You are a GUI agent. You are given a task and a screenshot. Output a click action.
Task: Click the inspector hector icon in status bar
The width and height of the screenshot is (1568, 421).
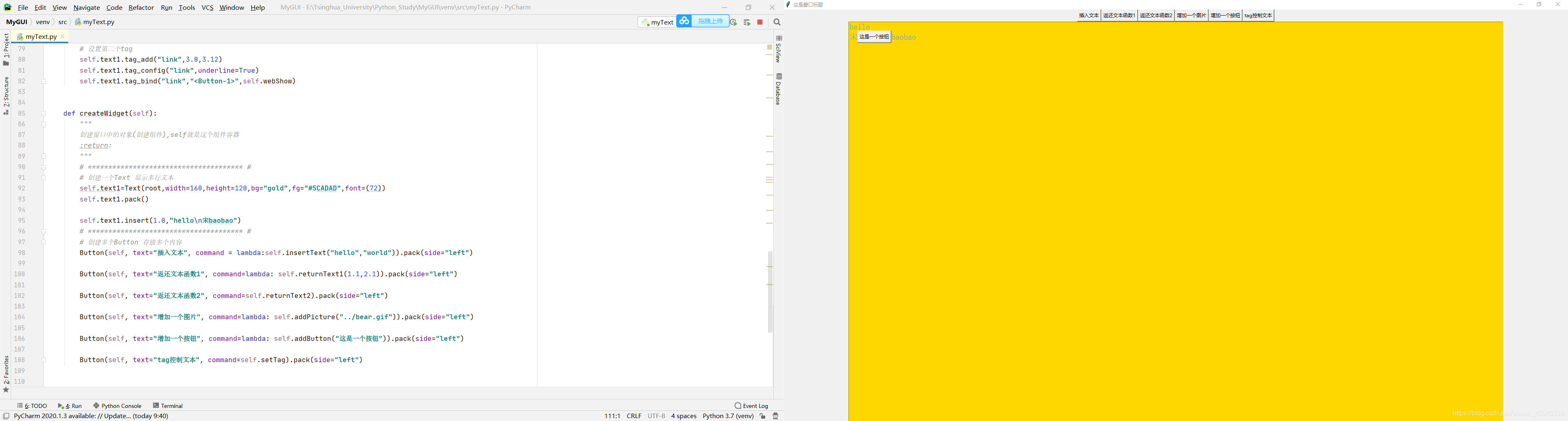[x=775, y=416]
